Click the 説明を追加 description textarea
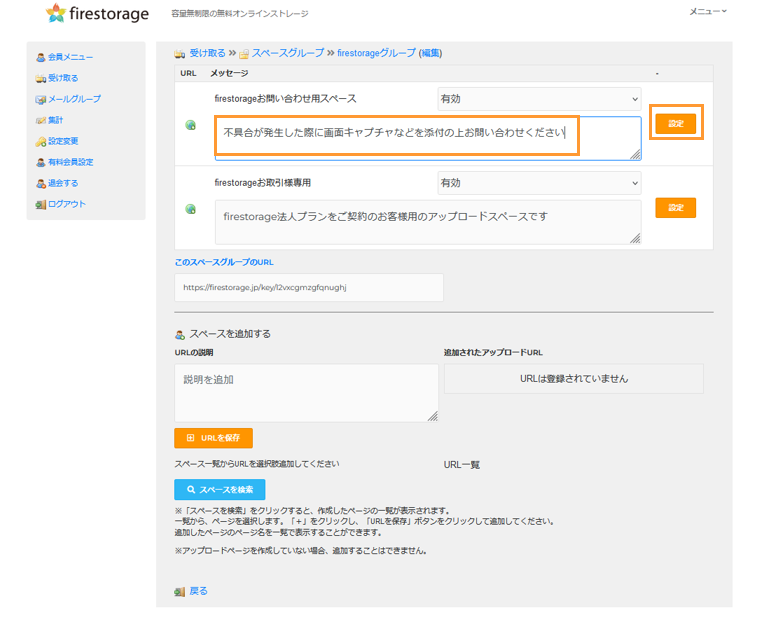Screen dimensions: 762x621 pos(306,393)
